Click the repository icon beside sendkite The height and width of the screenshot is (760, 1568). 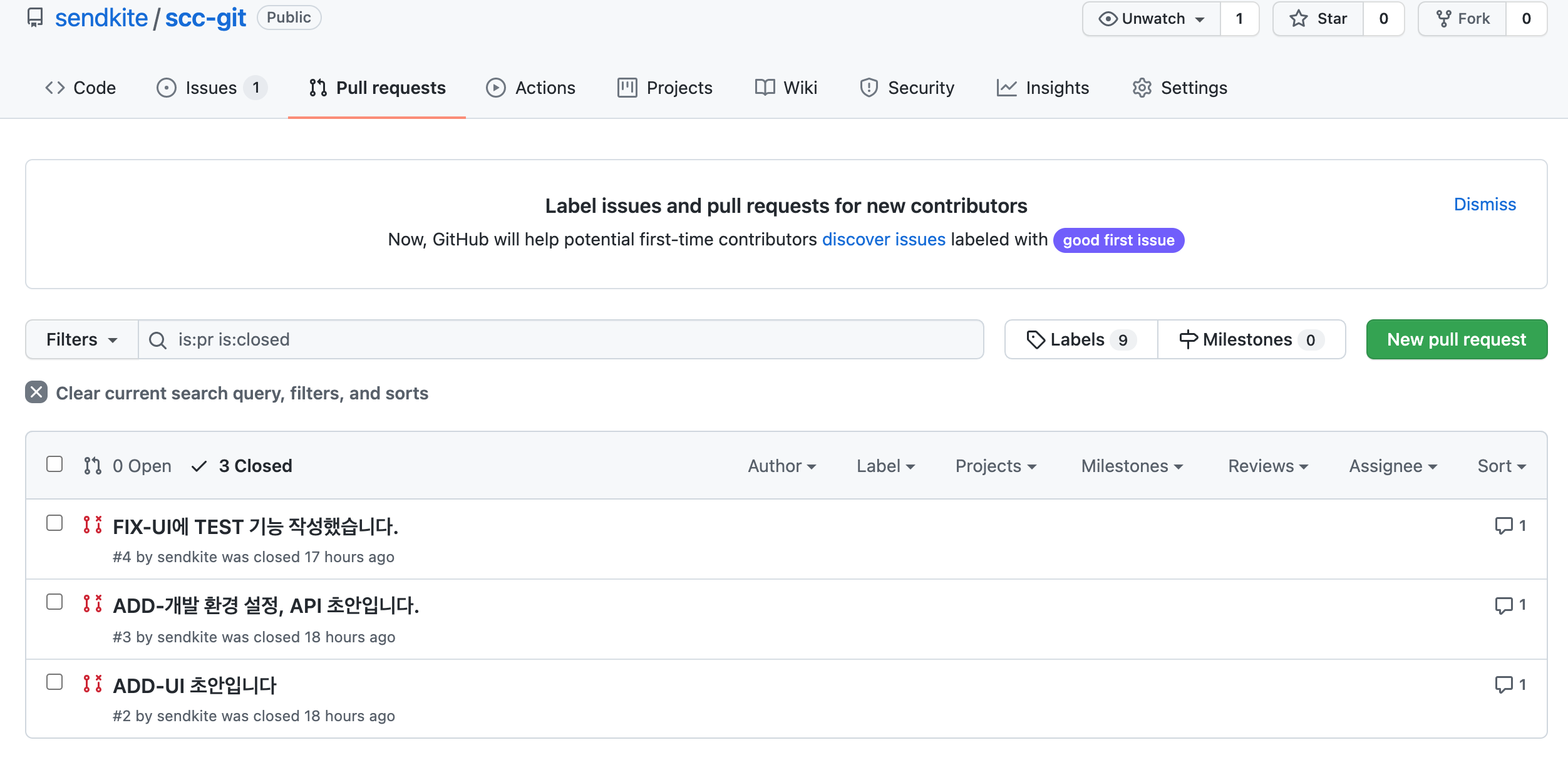pyautogui.click(x=35, y=18)
